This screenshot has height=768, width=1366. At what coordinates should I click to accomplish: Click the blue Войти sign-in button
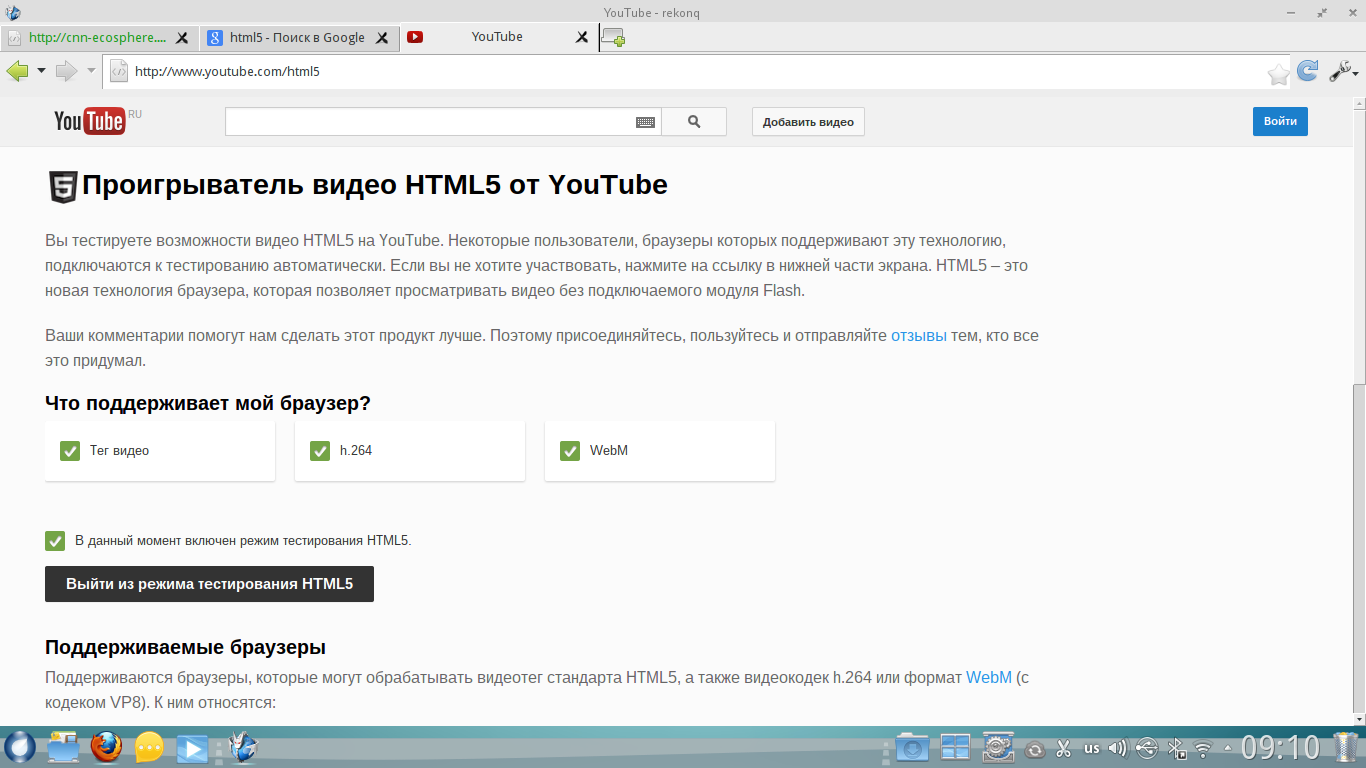(1280, 121)
